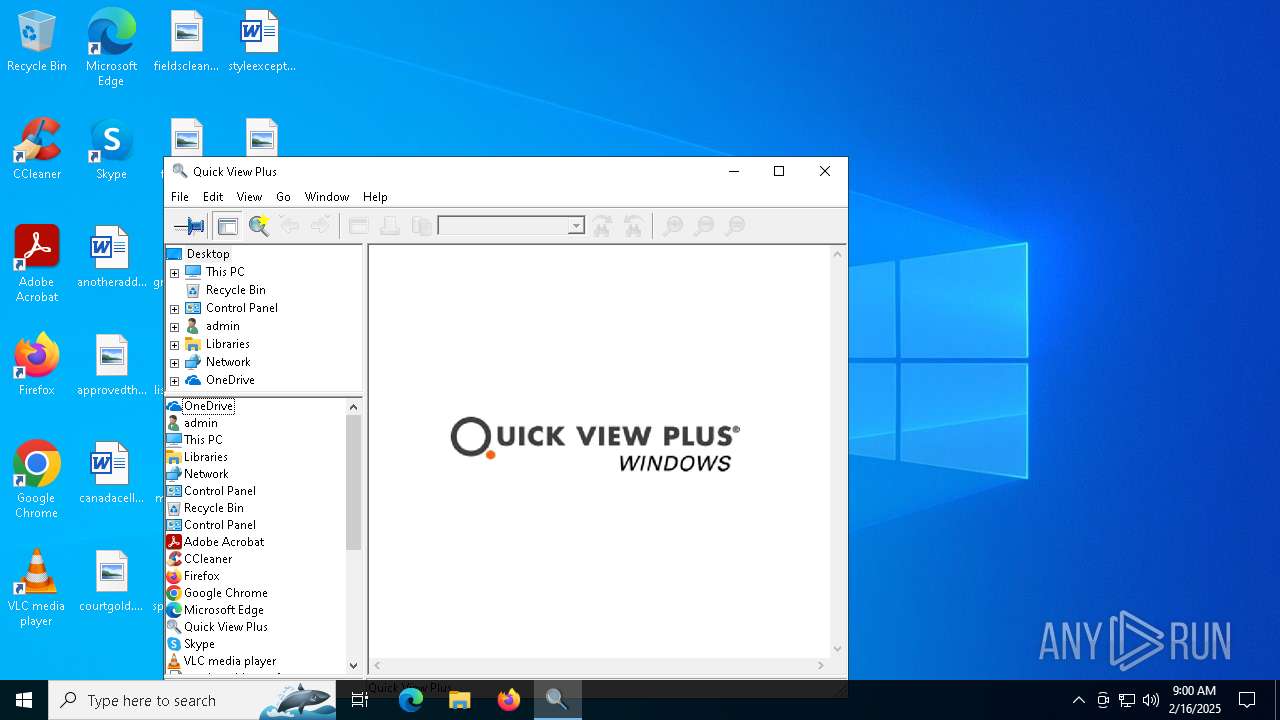Click view pane vertical scrollbar down arrow
The image size is (1280, 720).
(838, 649)
